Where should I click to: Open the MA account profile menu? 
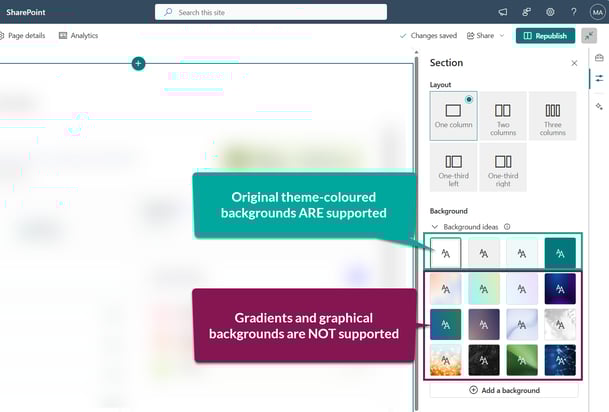click(597, 12)
